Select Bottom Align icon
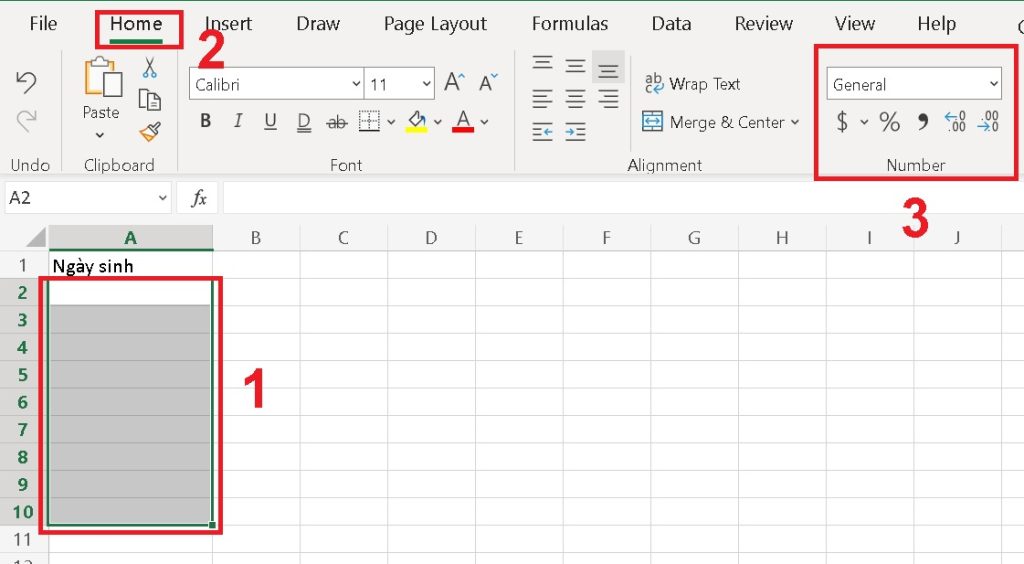The width and height of the screenshot is (1024, 564). 608,69
